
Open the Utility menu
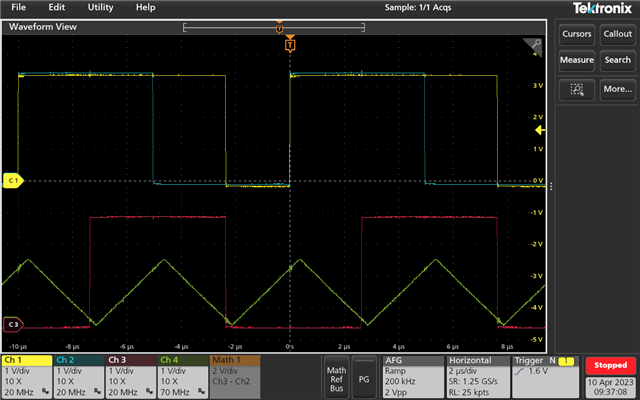(100, 7)
